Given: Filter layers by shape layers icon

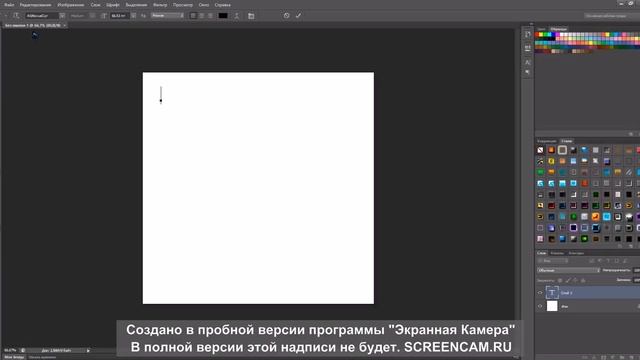Looking at the screenshot, I should [x=617, y=261].
